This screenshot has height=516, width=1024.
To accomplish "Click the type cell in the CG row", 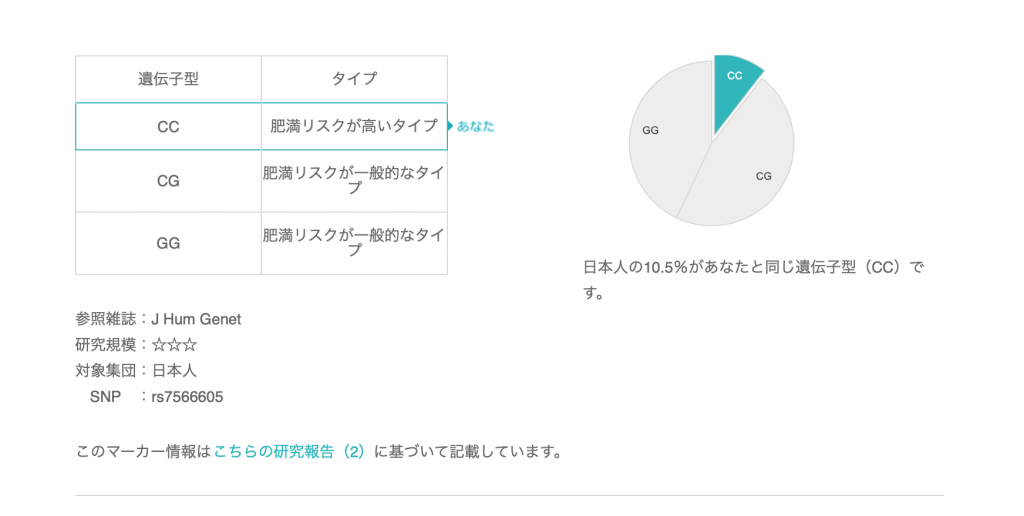I will click(354, 181).
